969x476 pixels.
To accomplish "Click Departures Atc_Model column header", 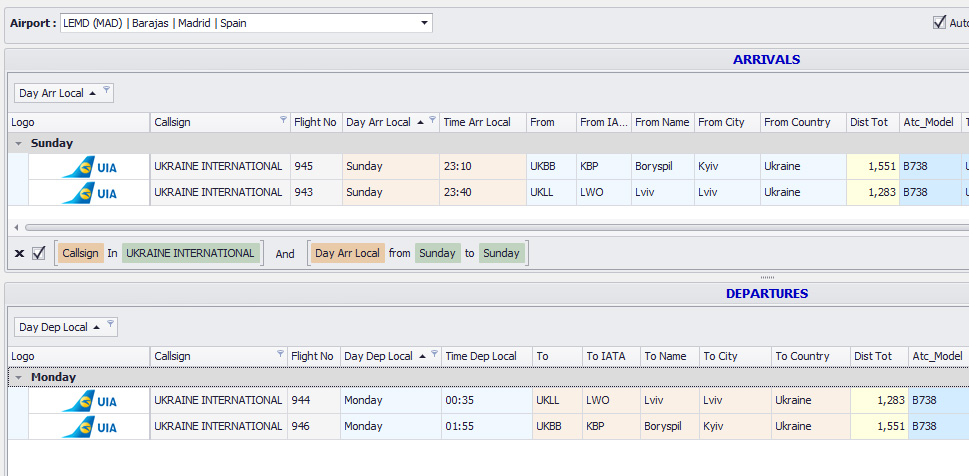I will pyautogui.click(x=939, y=356).
